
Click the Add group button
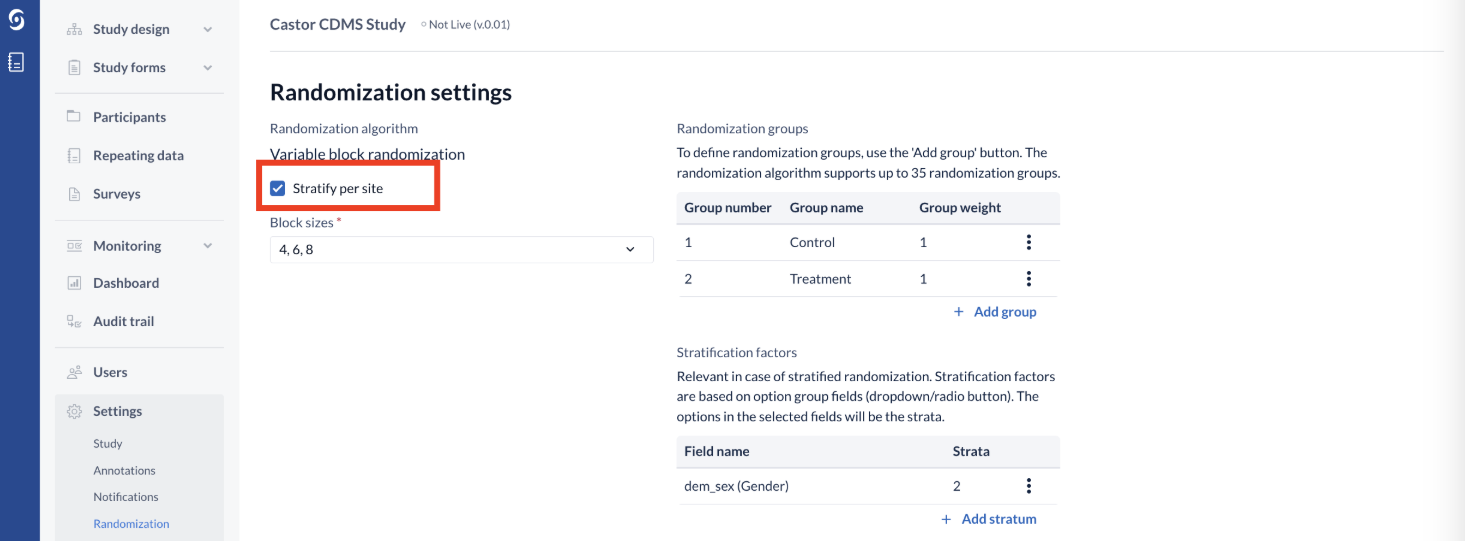click(x=995, y=312)
